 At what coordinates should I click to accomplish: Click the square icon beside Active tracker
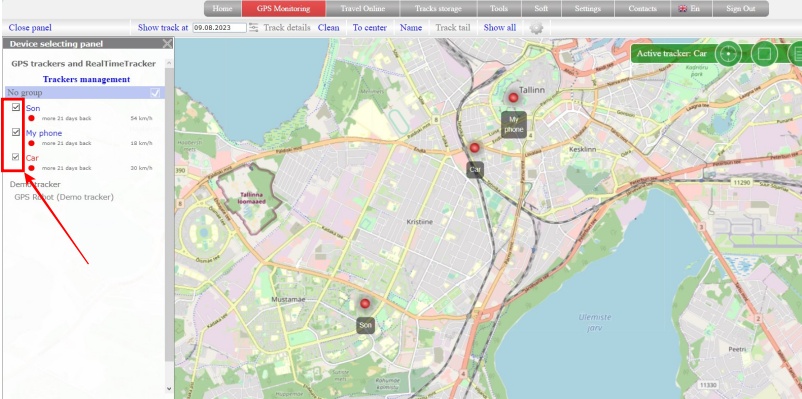click(764, 53)
